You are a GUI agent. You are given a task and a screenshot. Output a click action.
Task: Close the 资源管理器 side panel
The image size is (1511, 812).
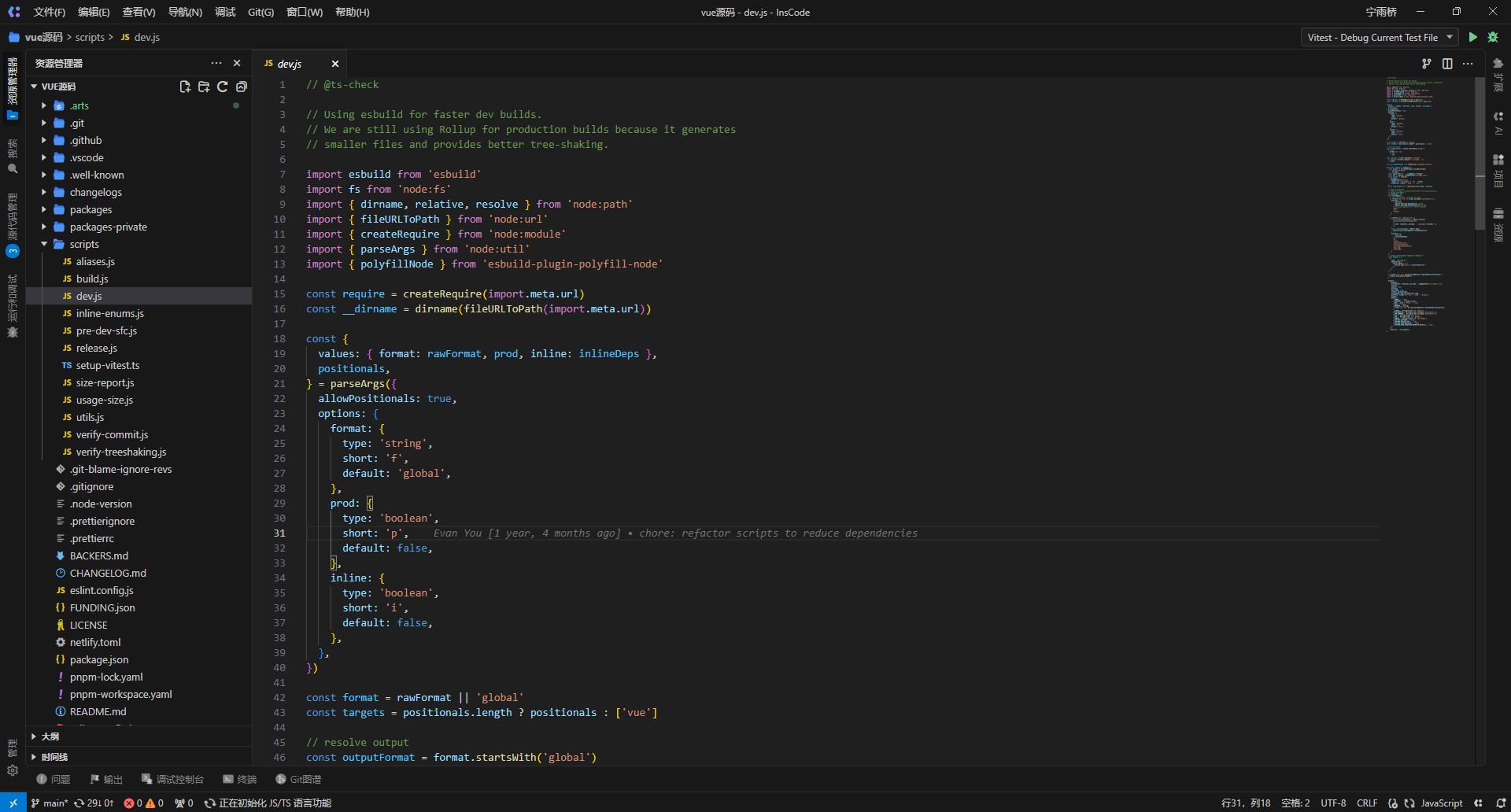point(237,63)
